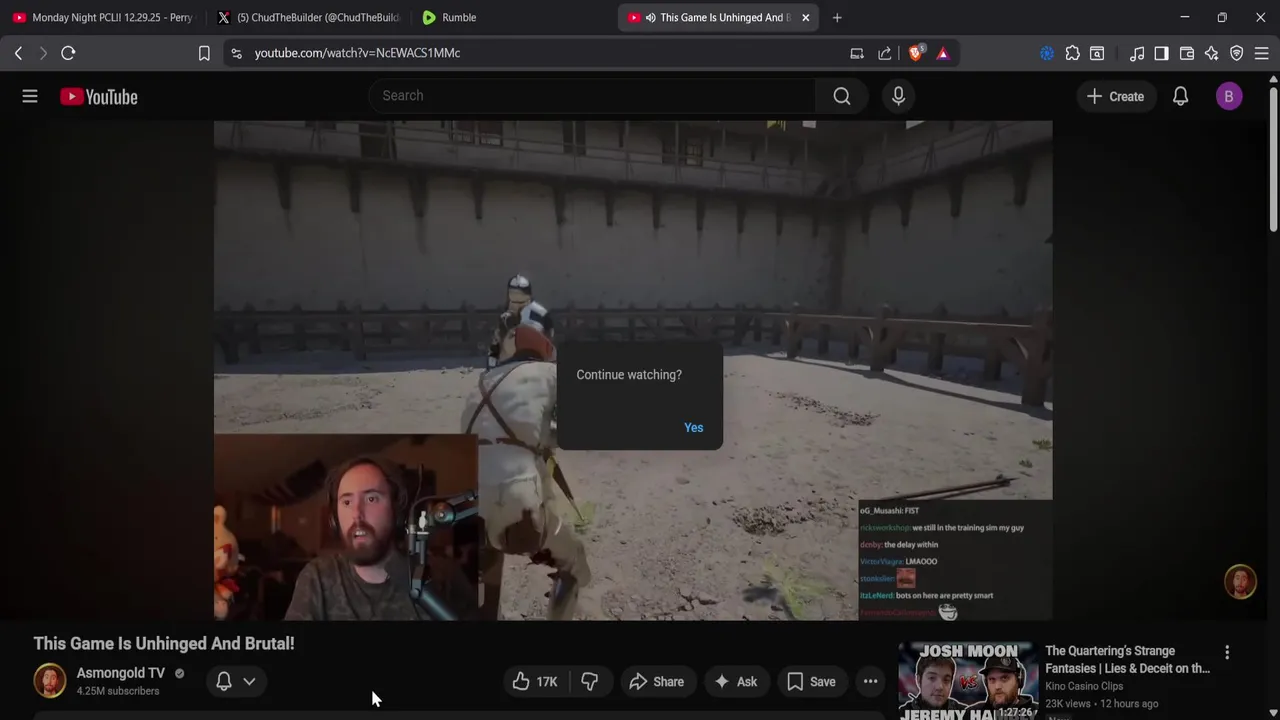Click the video title 'This Game Is Unhinged And Brutal!'
This screenshot has width=1280, height=720.
[x=164, y=644]
